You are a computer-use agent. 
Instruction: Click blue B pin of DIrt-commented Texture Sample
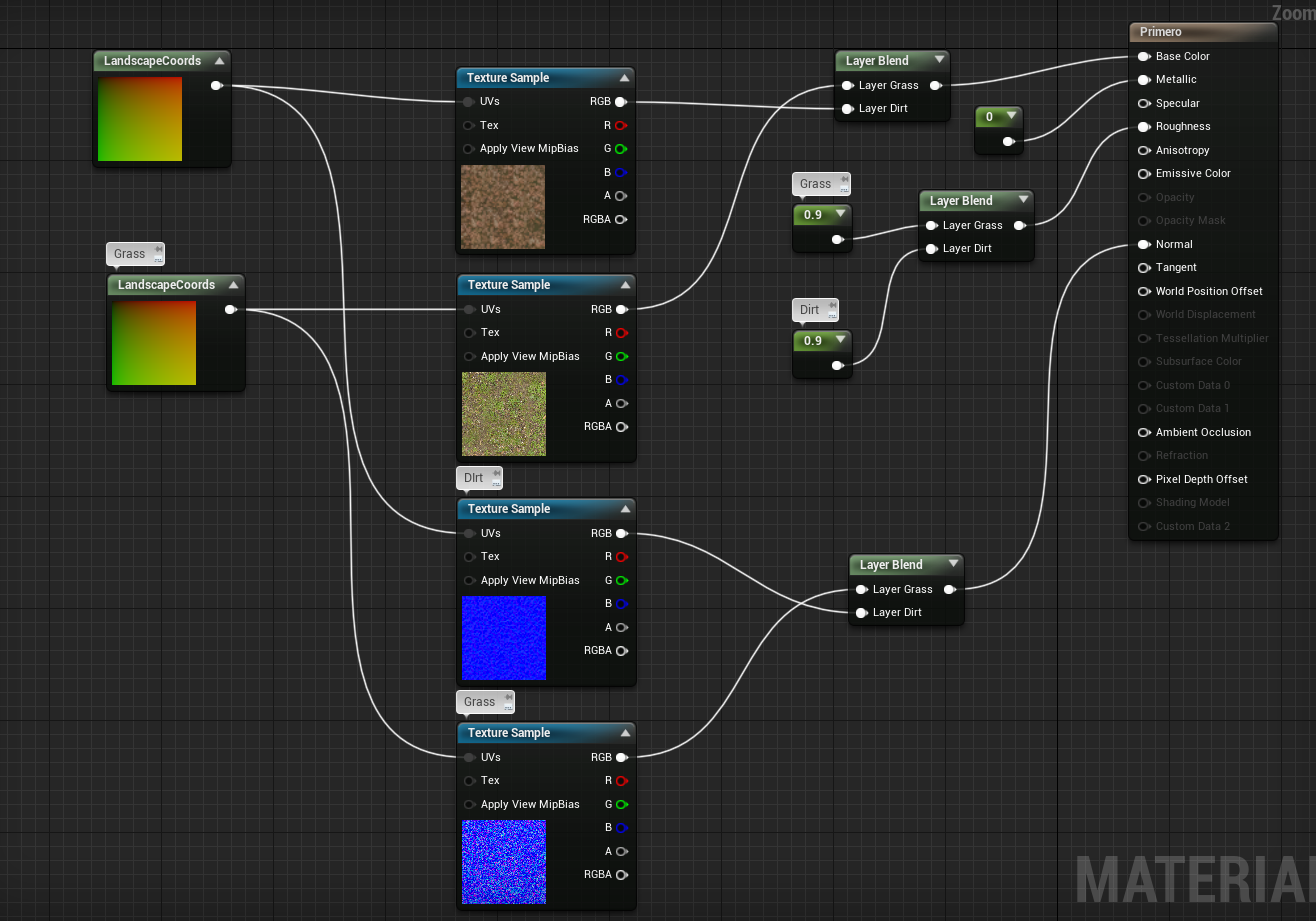(622, 603)
